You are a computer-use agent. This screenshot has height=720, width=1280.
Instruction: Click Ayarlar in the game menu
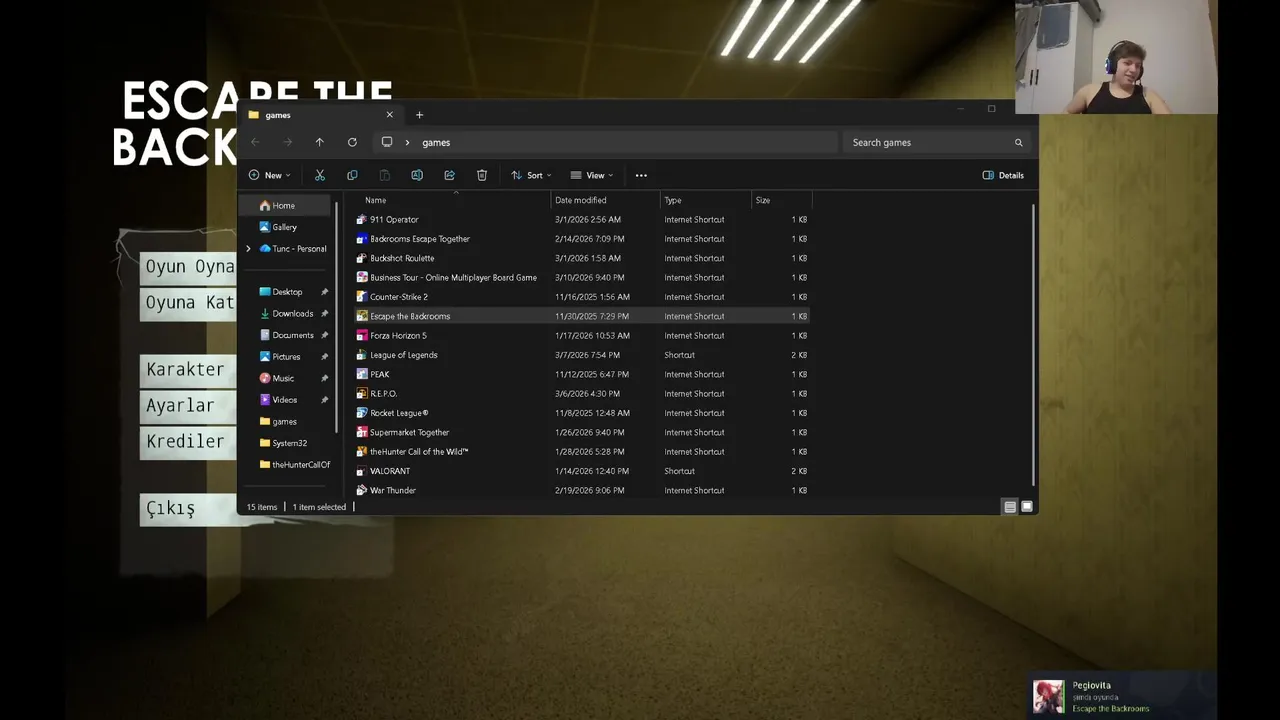tap(188, 406)
